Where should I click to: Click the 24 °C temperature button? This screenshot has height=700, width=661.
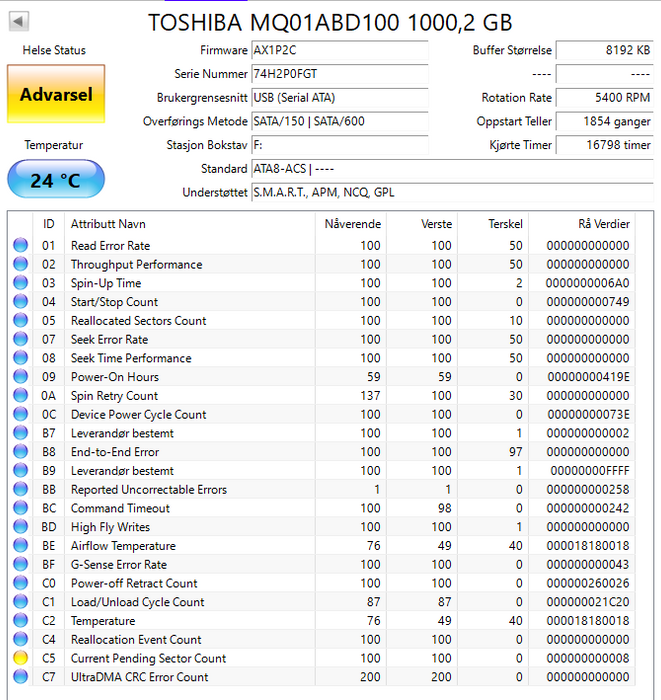coord(56,180)
